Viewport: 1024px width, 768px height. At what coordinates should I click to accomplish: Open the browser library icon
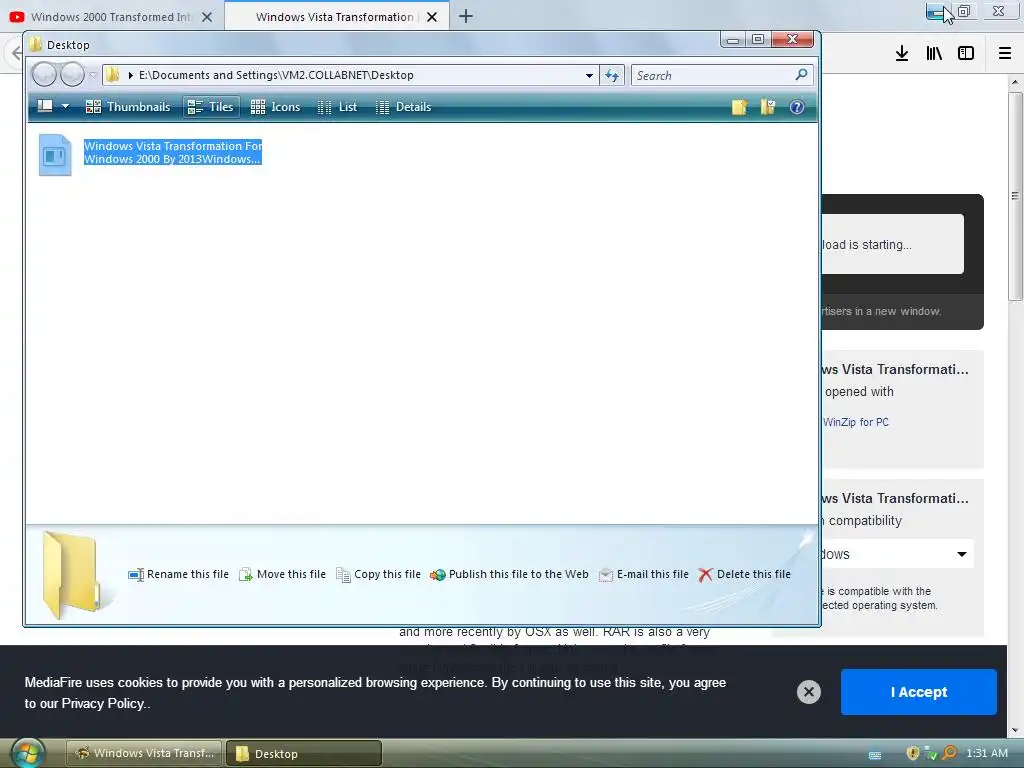pyautogui.click(x=934, y=54)
